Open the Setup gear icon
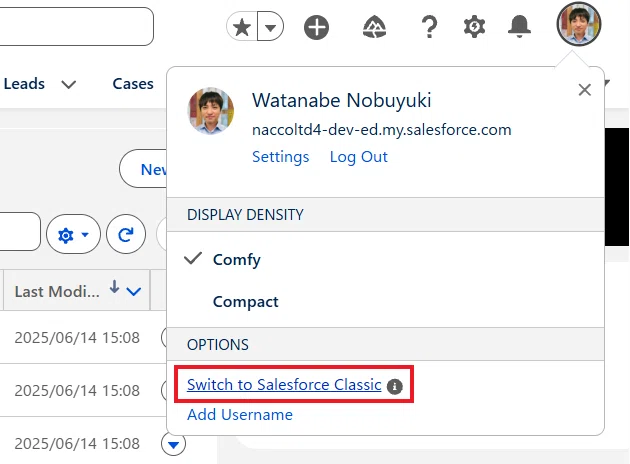630x464 pixels. point(475,27)
